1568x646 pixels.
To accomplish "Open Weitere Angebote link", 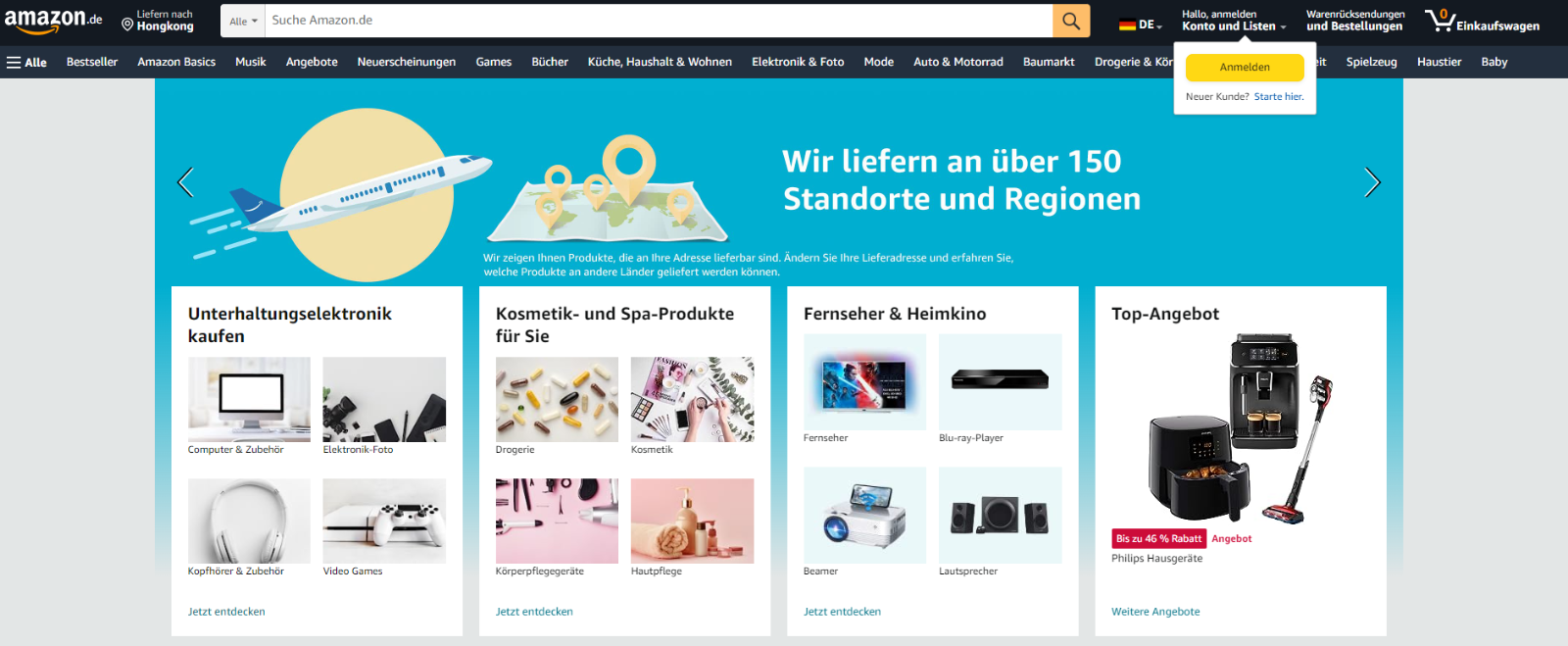I will pos(1155,612).
